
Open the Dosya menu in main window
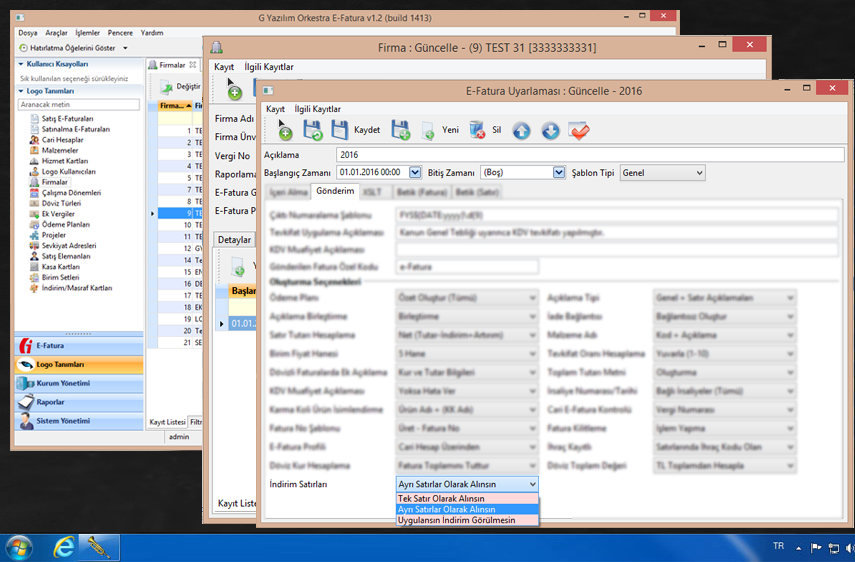click(28, 33)
